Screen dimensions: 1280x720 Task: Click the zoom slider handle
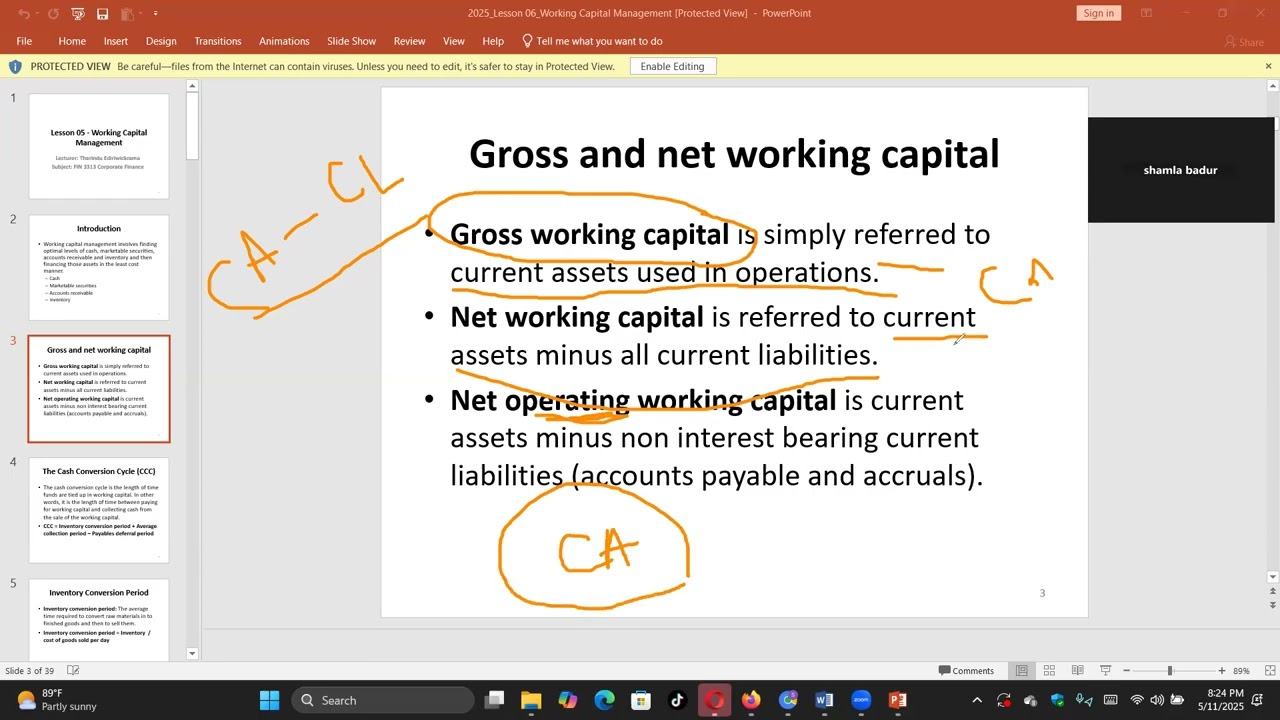[x=1169, y=671]
